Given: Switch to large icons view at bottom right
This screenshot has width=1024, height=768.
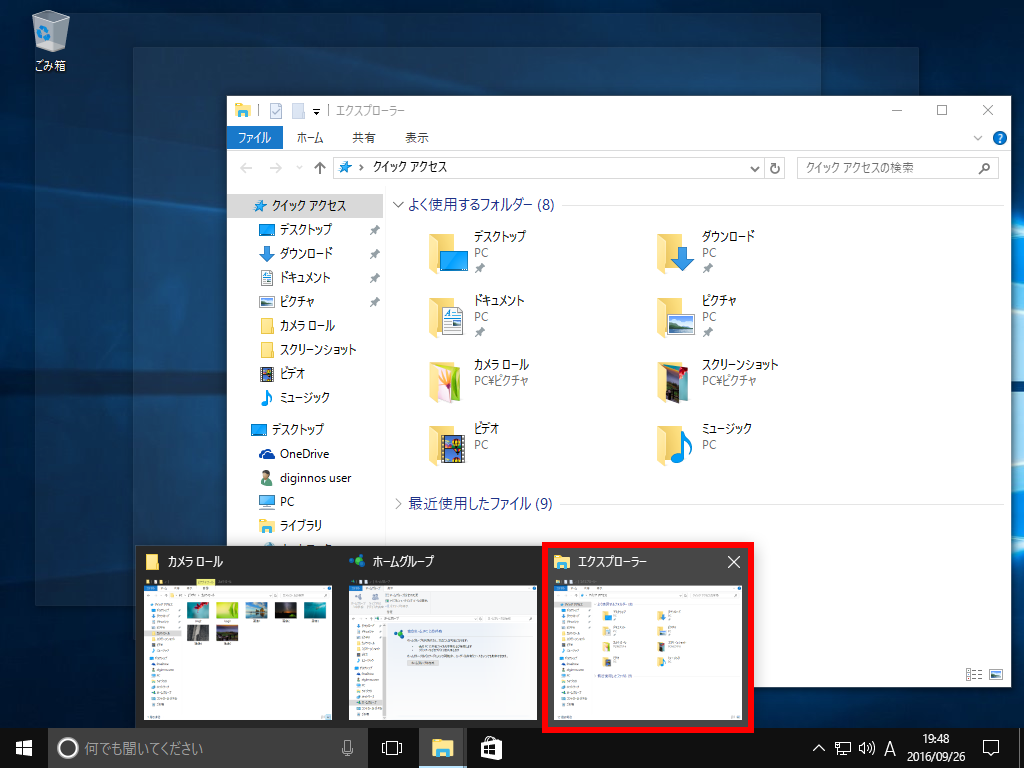Looking at the screenshot, I should pos(996,675).
